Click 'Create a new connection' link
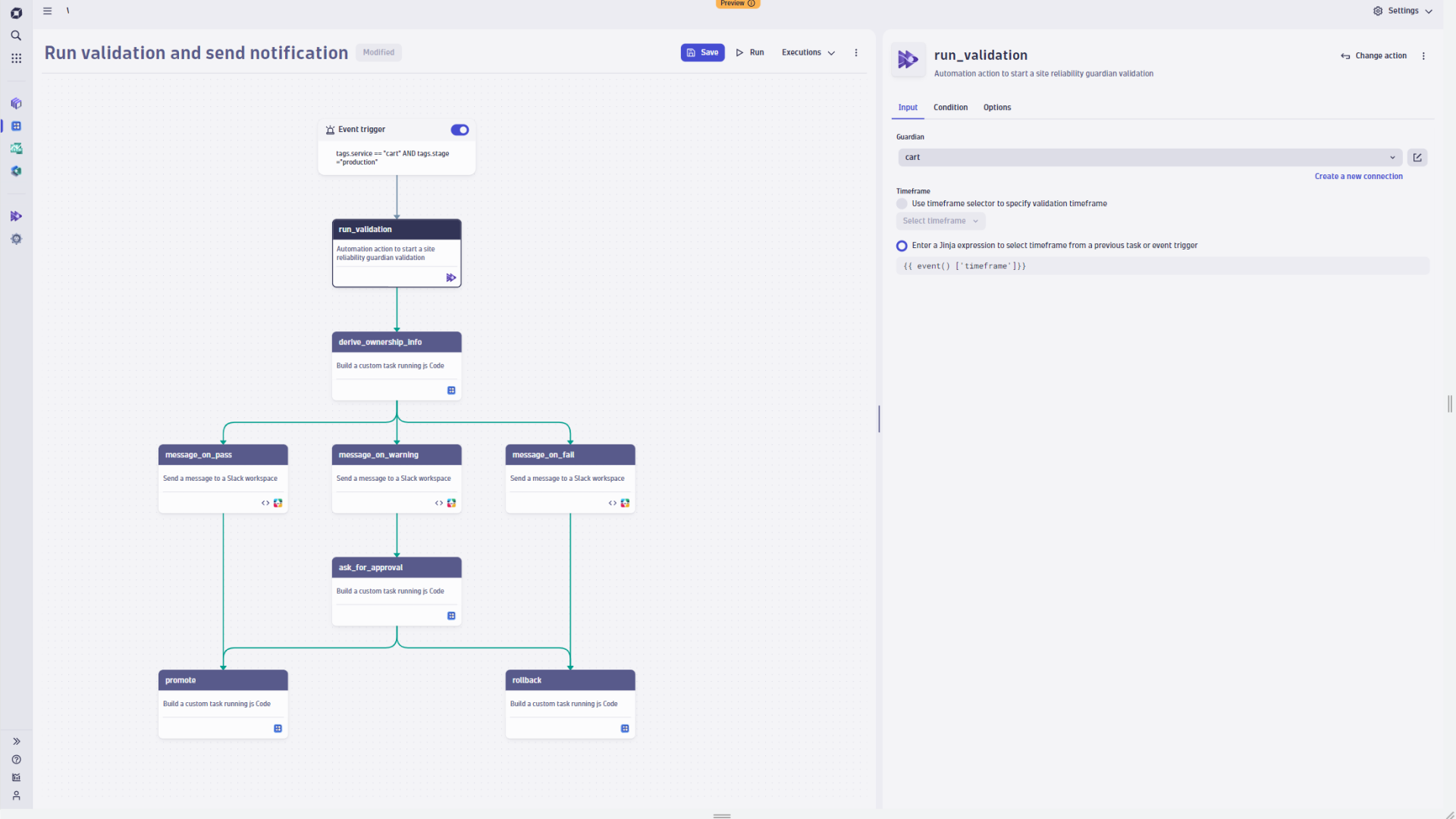1456x819 pixels. [x=1358, y=177]
